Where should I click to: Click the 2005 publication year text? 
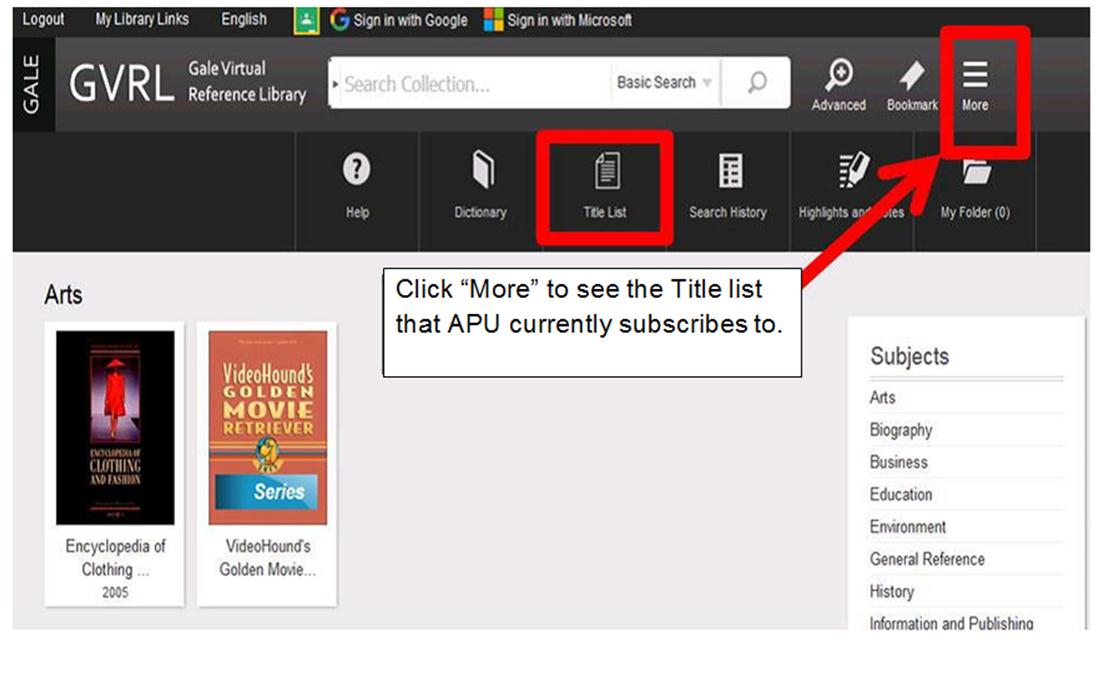[x=115, y=592]
